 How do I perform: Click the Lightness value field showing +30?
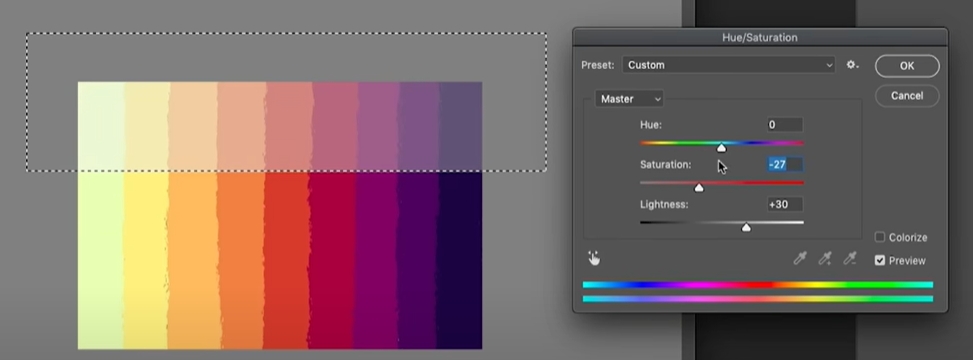coord(785,204)
